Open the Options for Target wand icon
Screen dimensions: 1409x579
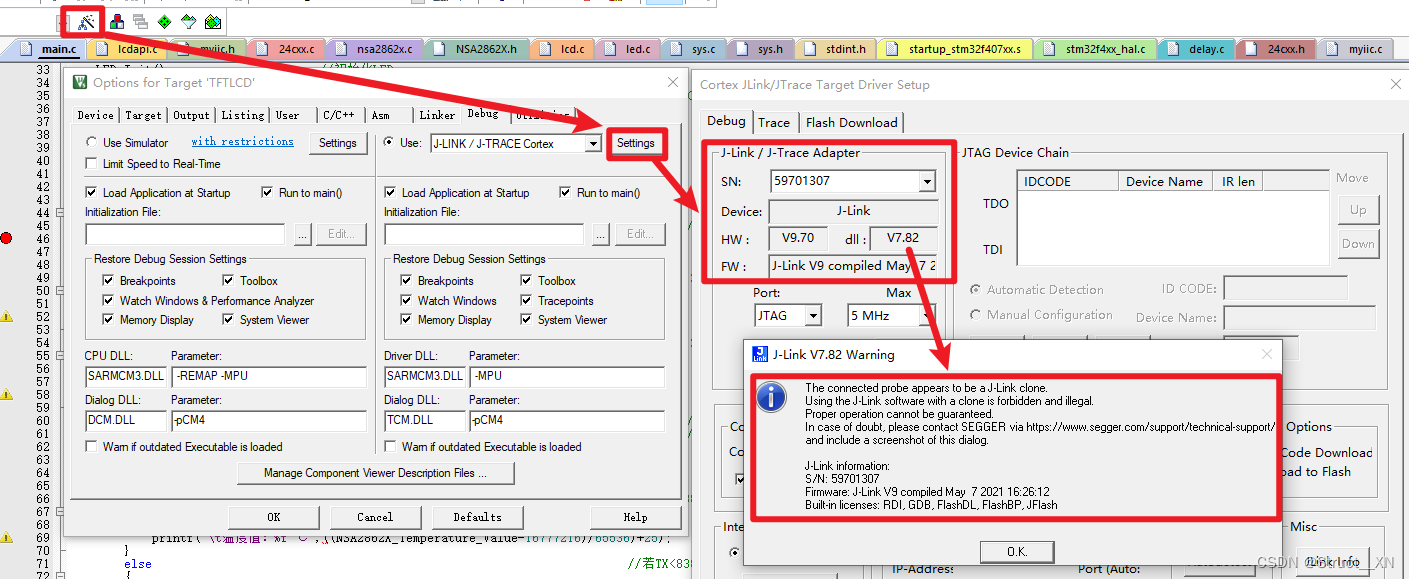point(87,20)
